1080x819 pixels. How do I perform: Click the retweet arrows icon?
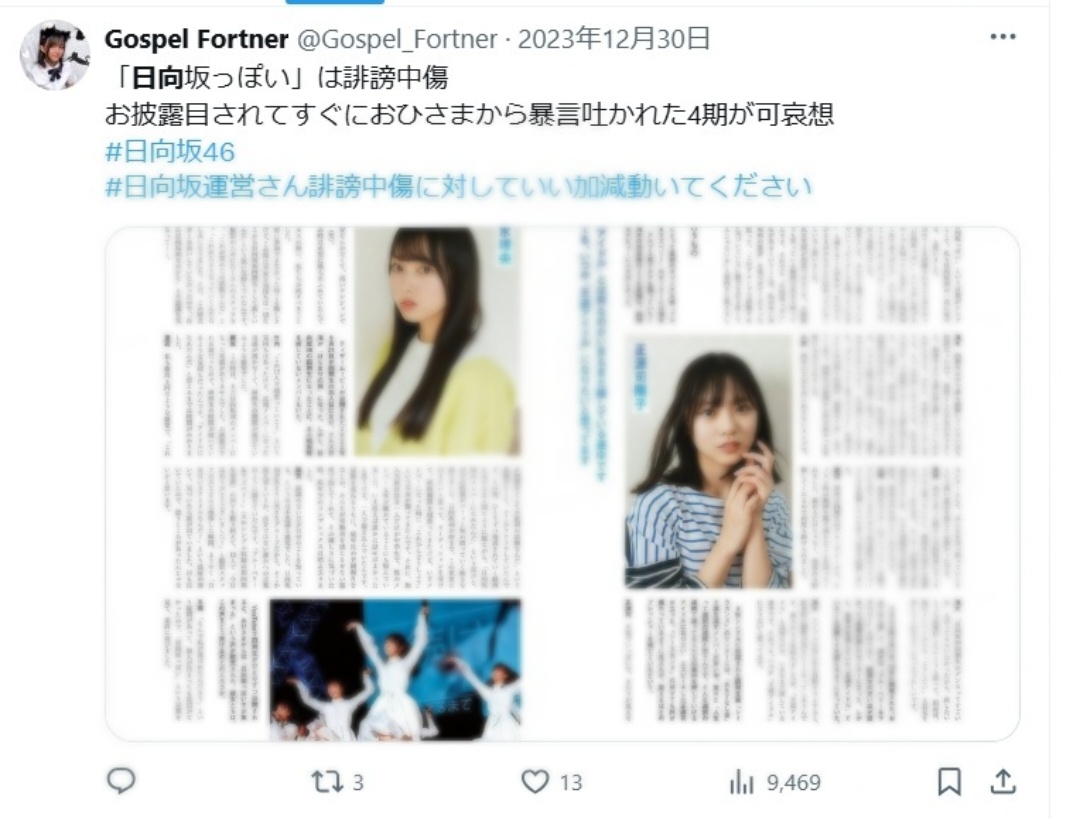coord(326,782)
